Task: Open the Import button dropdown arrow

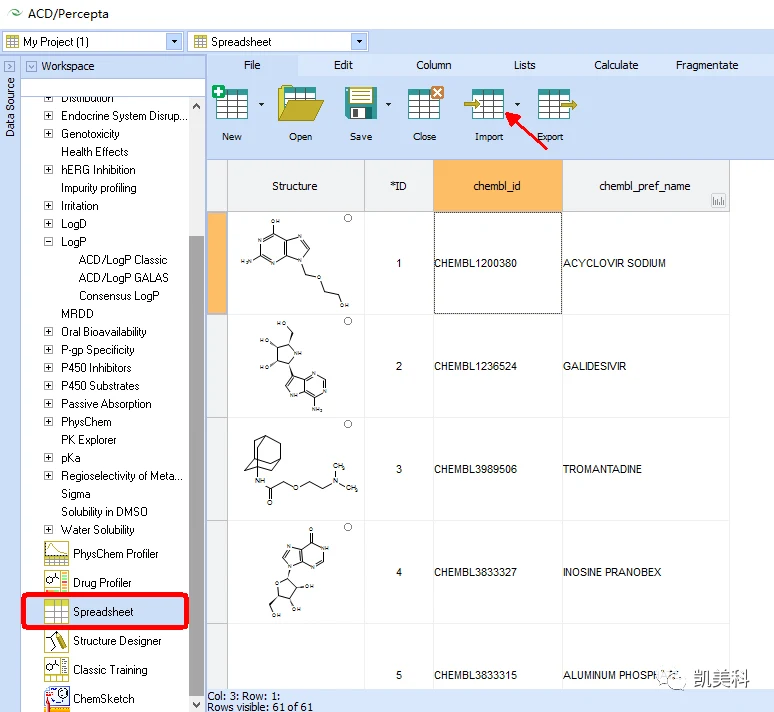Action: [x=517, y=104]
